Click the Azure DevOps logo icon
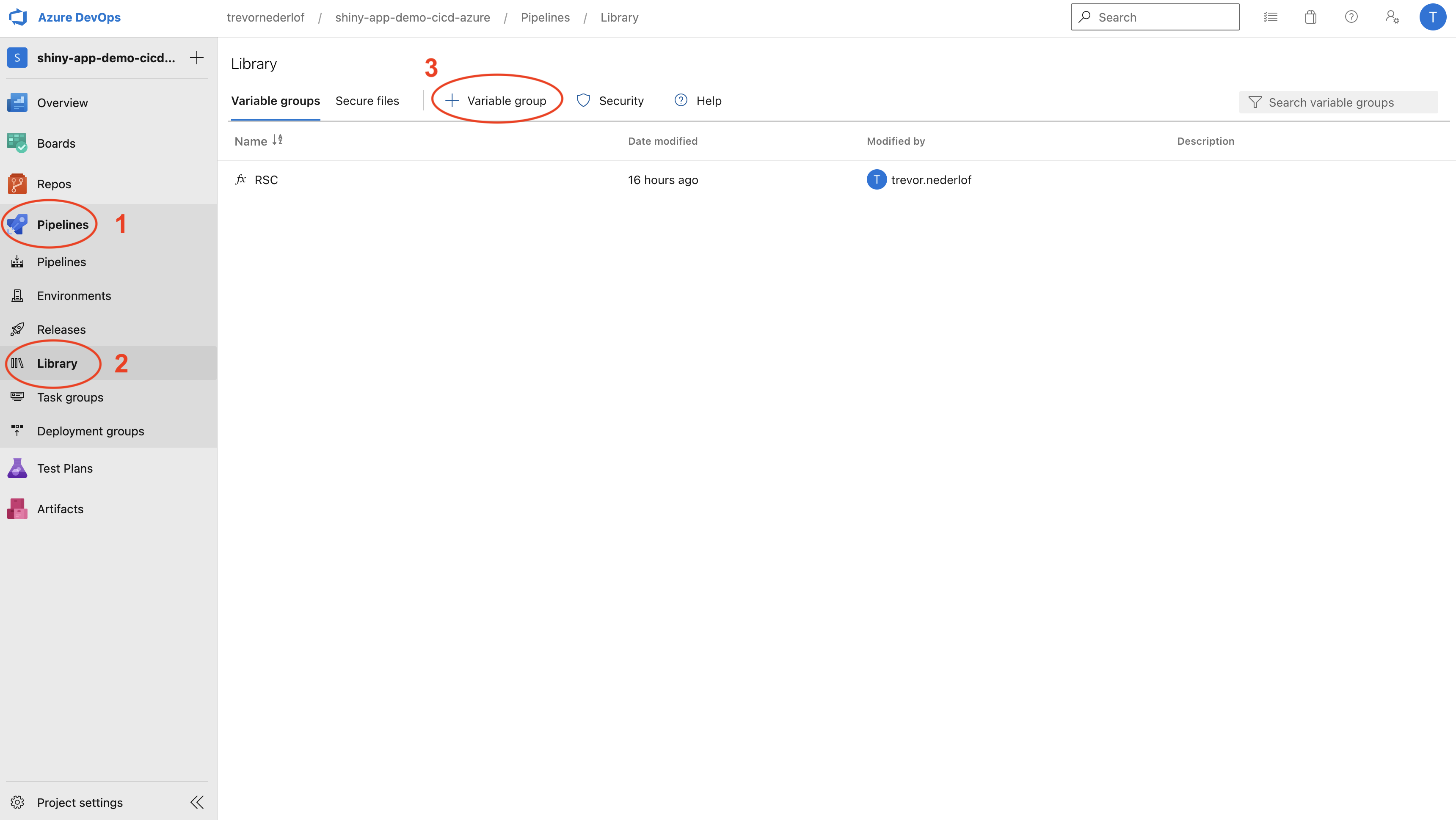The width and height of the screenshot is (1456, 820). (18, 17)
